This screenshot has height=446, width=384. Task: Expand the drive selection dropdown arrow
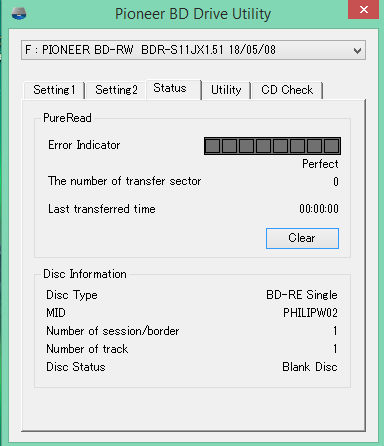(357, 51)
